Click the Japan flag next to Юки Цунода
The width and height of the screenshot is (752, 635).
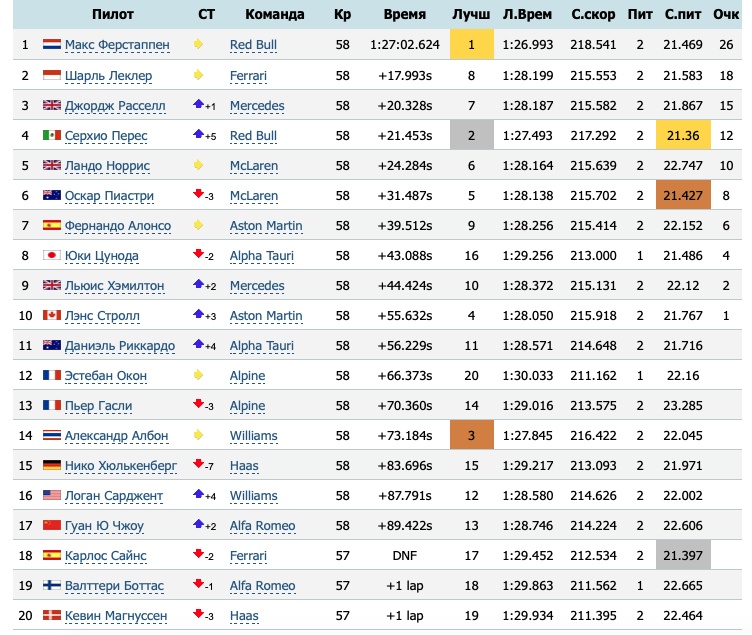click(x=52, y=255)
